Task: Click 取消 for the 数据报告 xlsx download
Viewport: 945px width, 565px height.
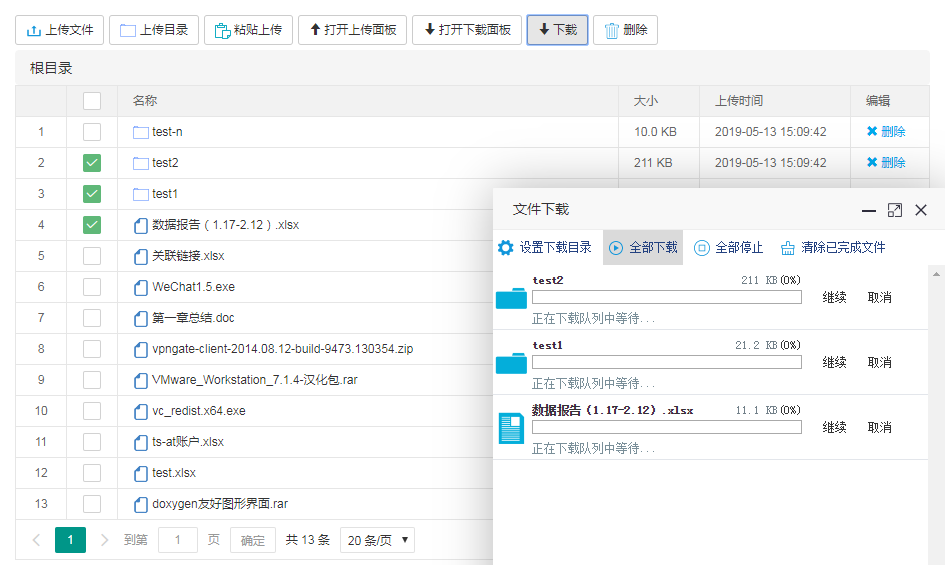Action: 879,428
